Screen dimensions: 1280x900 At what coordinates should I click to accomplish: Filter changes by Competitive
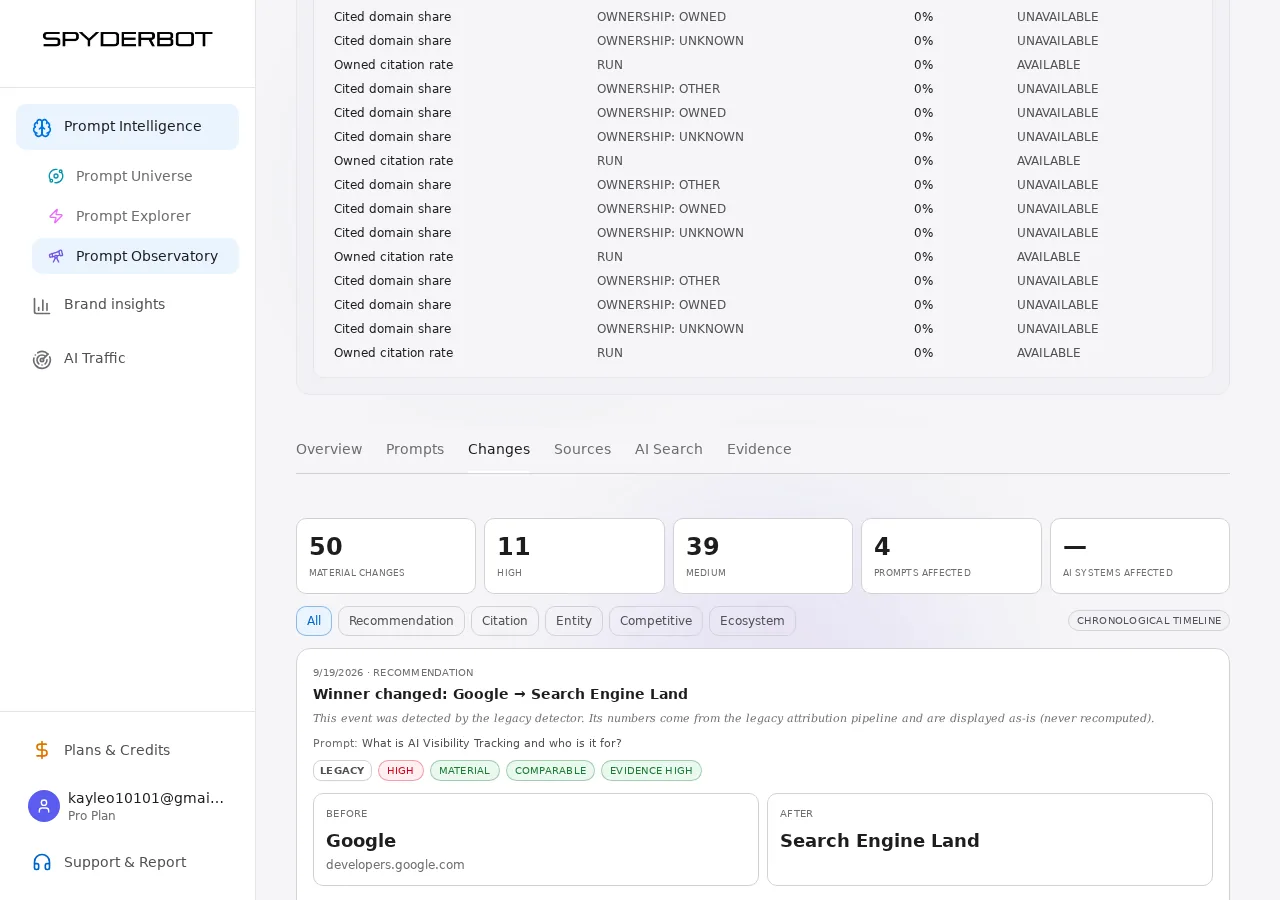tap(656, 621)
